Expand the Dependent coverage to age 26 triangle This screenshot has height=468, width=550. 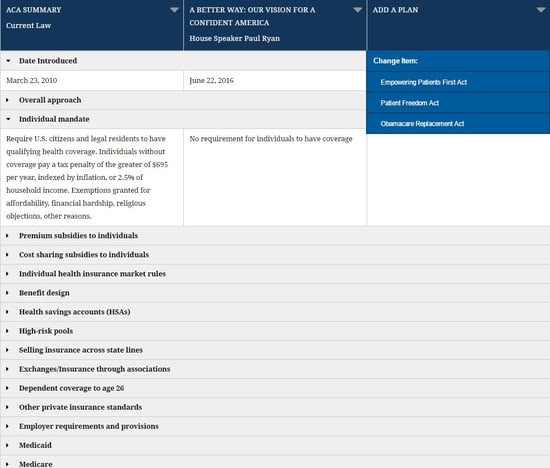tap(7, 388)
